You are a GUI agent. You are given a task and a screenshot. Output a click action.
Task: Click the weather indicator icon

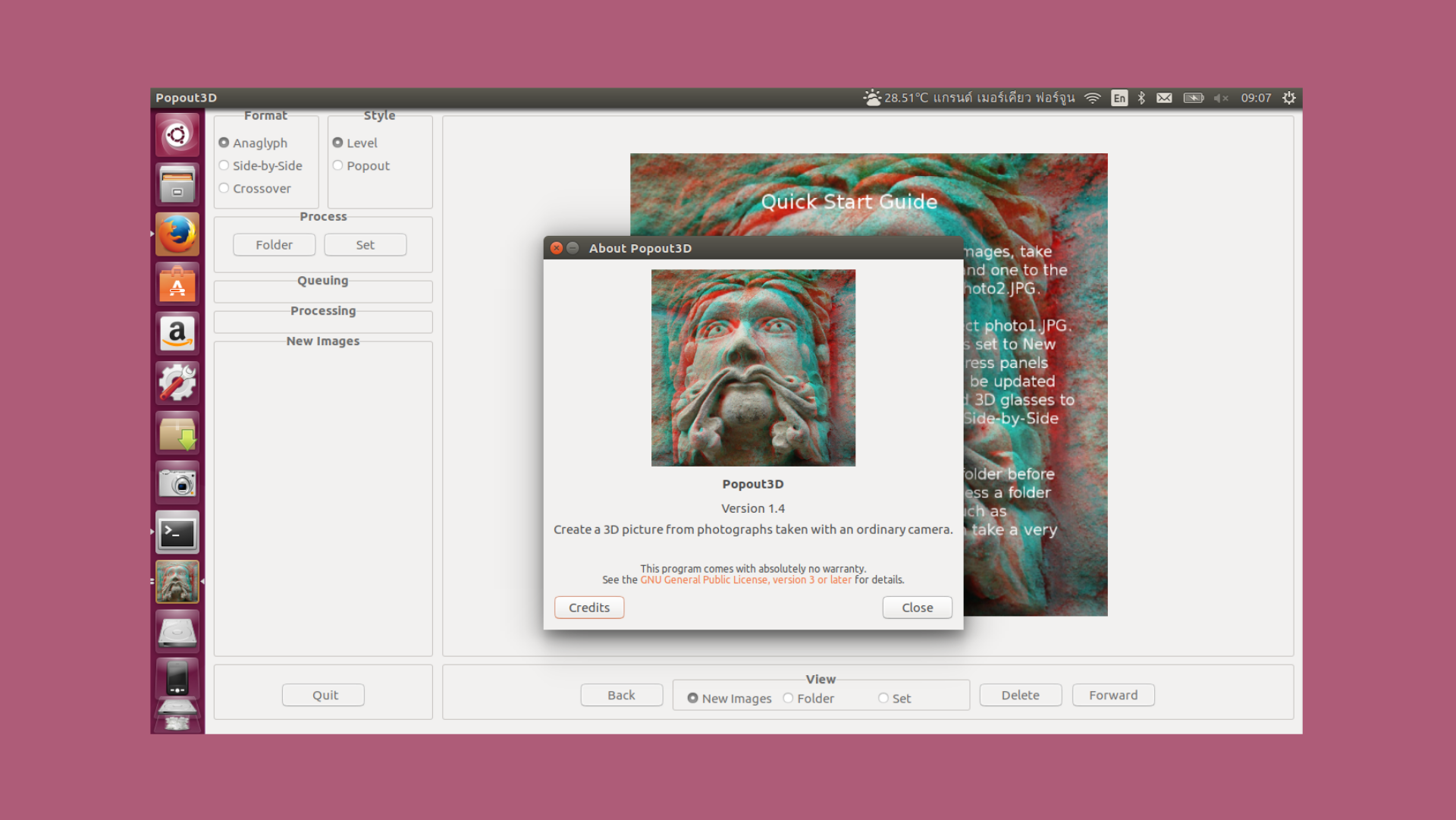pyautogui.click(x=872, y=98)
